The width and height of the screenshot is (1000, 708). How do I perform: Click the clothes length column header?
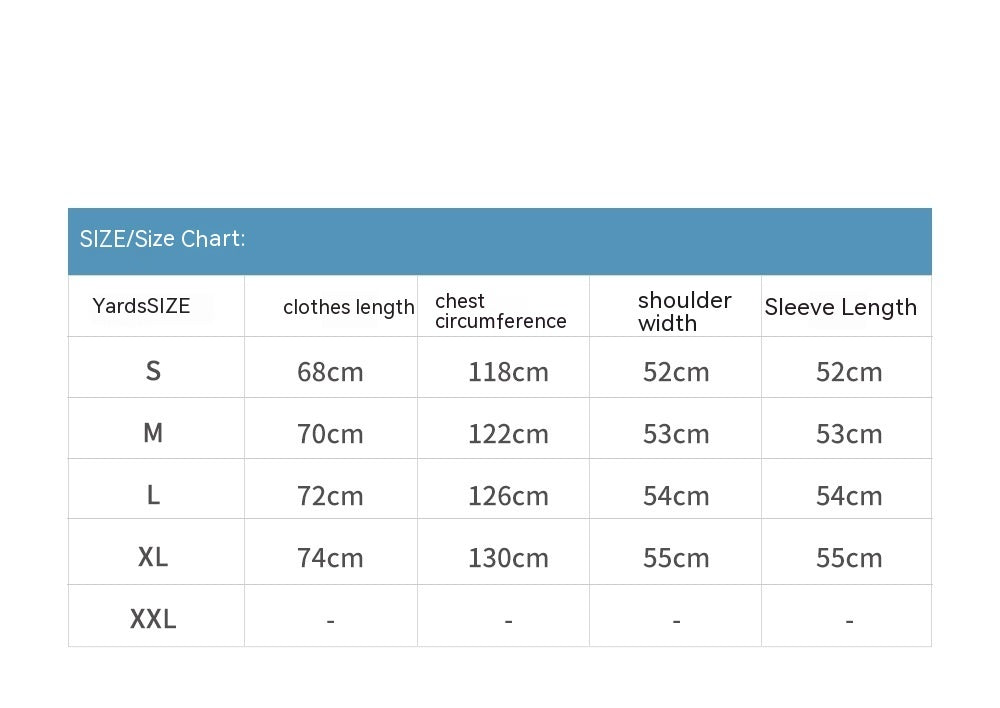[348, 307]
